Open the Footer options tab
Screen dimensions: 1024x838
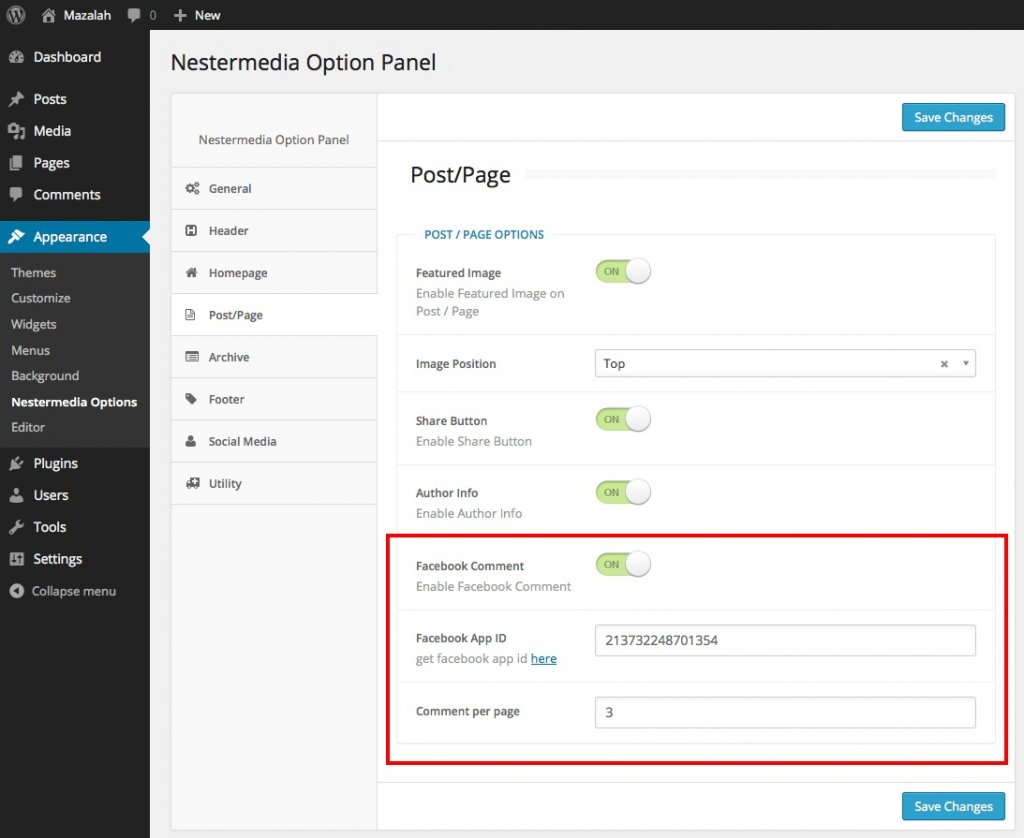point(274,399)
